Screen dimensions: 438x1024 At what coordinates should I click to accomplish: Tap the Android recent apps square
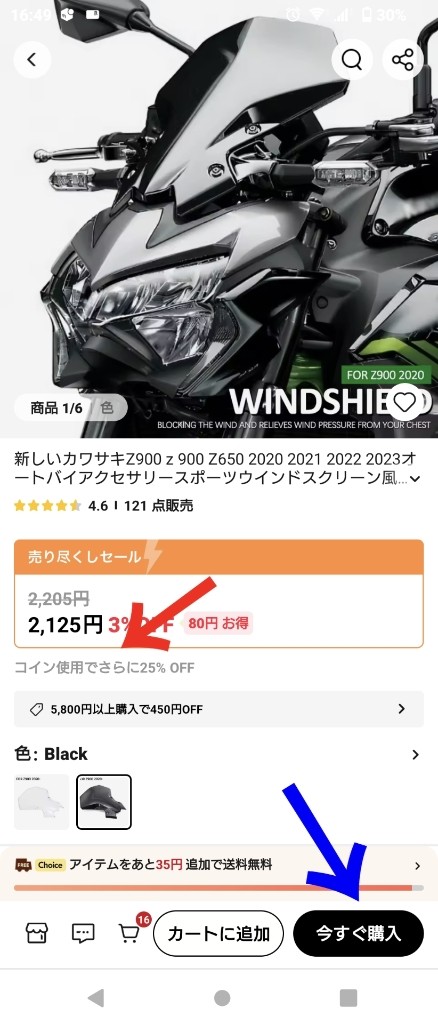pyautogui.click(x=349, y=997)
